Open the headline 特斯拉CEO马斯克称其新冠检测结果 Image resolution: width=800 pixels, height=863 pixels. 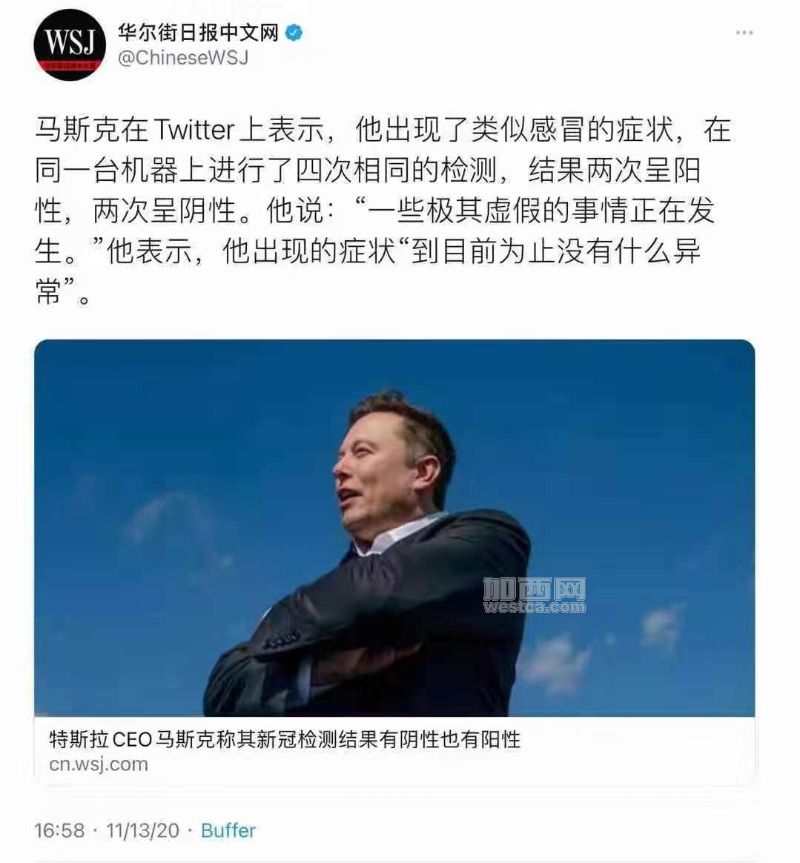(284, 739)
